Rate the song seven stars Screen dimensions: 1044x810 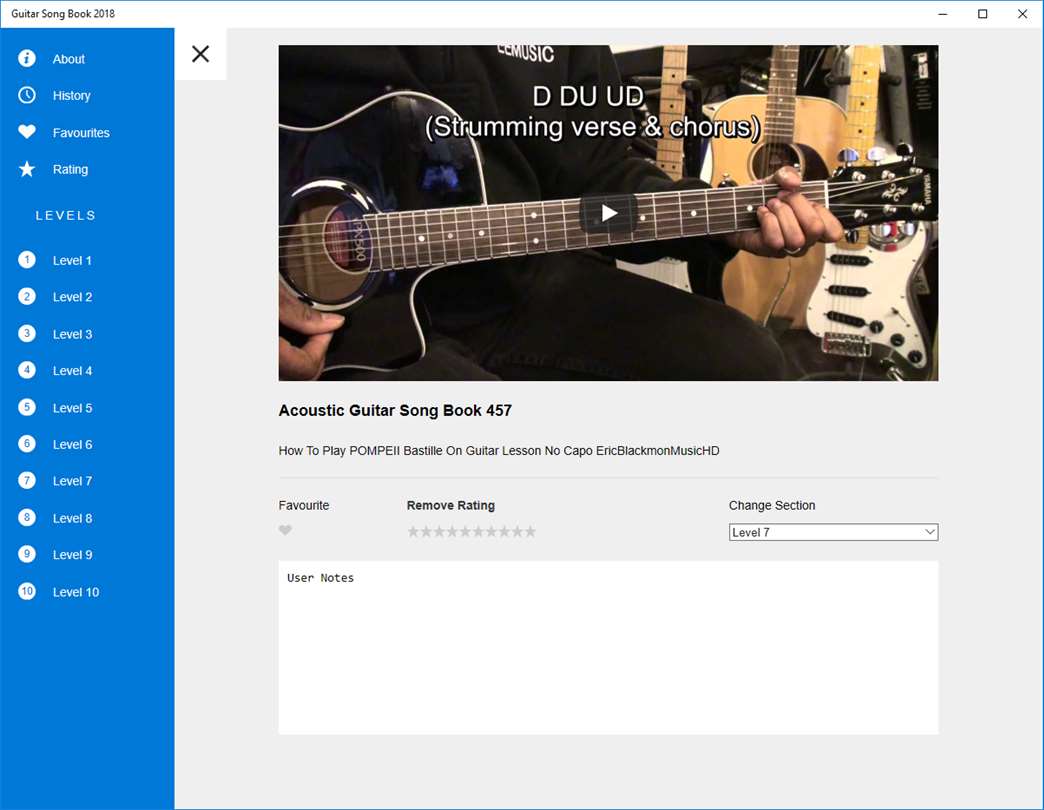491,531
